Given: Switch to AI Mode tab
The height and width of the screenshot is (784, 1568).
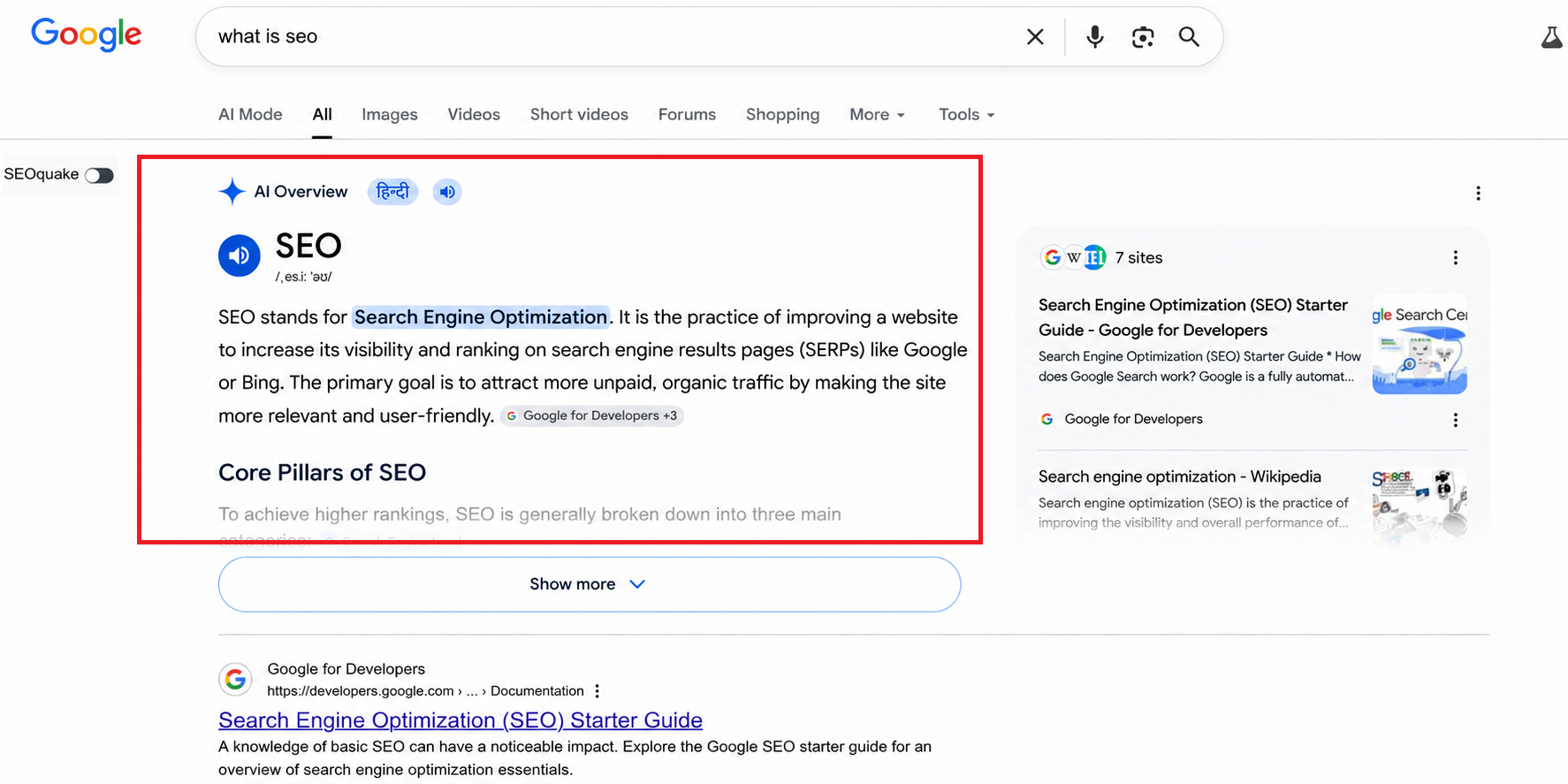Looking at the screenshot, I should pyautogui.click(x=250, y=114).
